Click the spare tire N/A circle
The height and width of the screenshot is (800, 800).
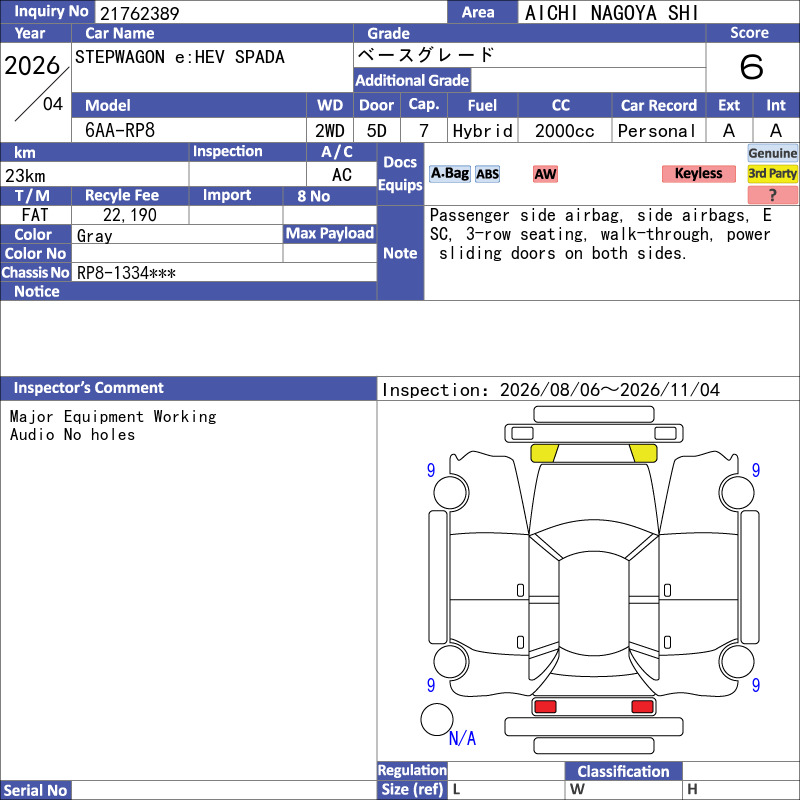click(x=437, y=719)
